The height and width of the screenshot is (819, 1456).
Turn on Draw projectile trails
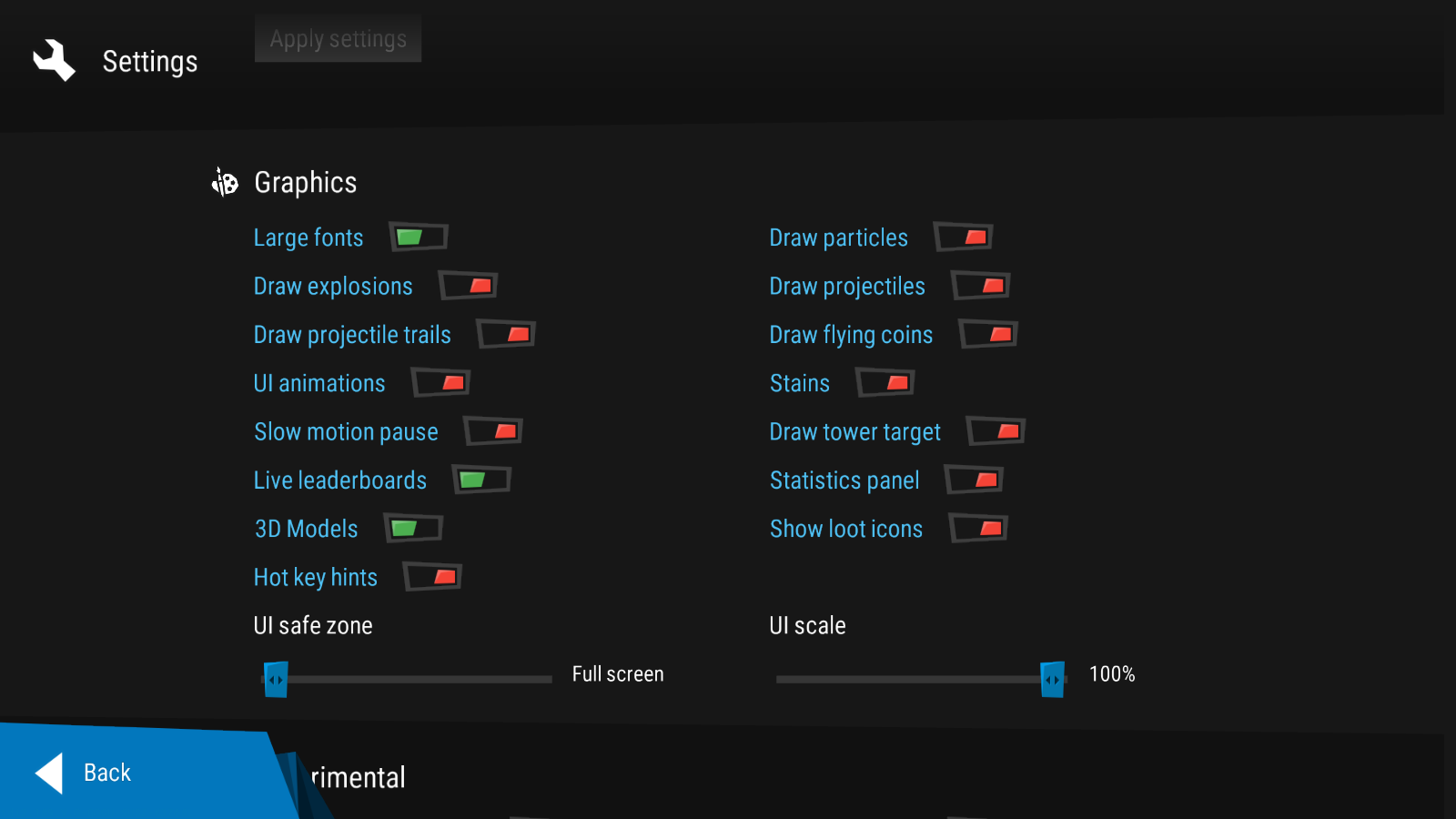[x=506, y=335]
